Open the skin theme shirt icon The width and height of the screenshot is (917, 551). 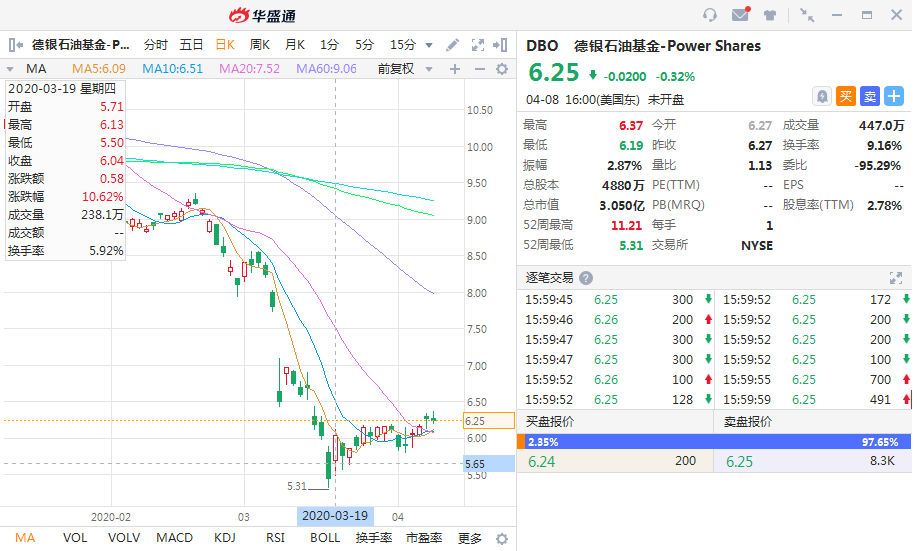[x=770, y=15]
